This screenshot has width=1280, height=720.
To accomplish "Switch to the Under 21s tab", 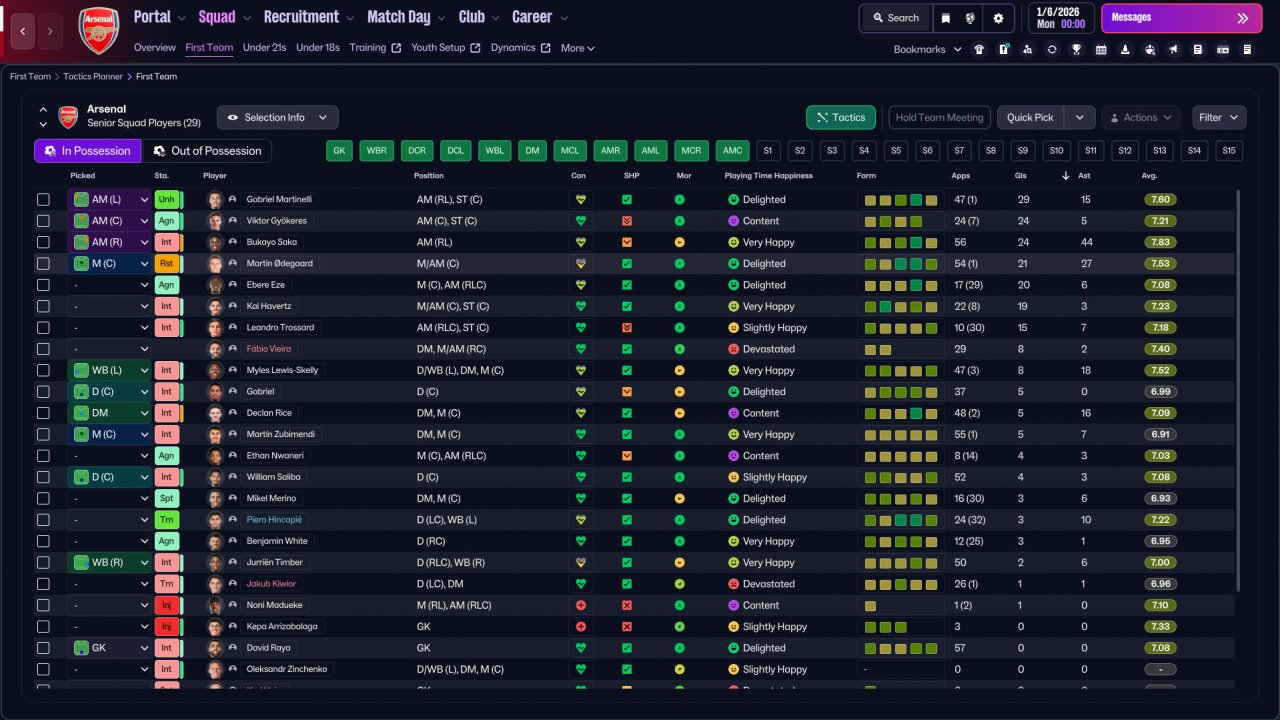I will click(x=264, y=48).
